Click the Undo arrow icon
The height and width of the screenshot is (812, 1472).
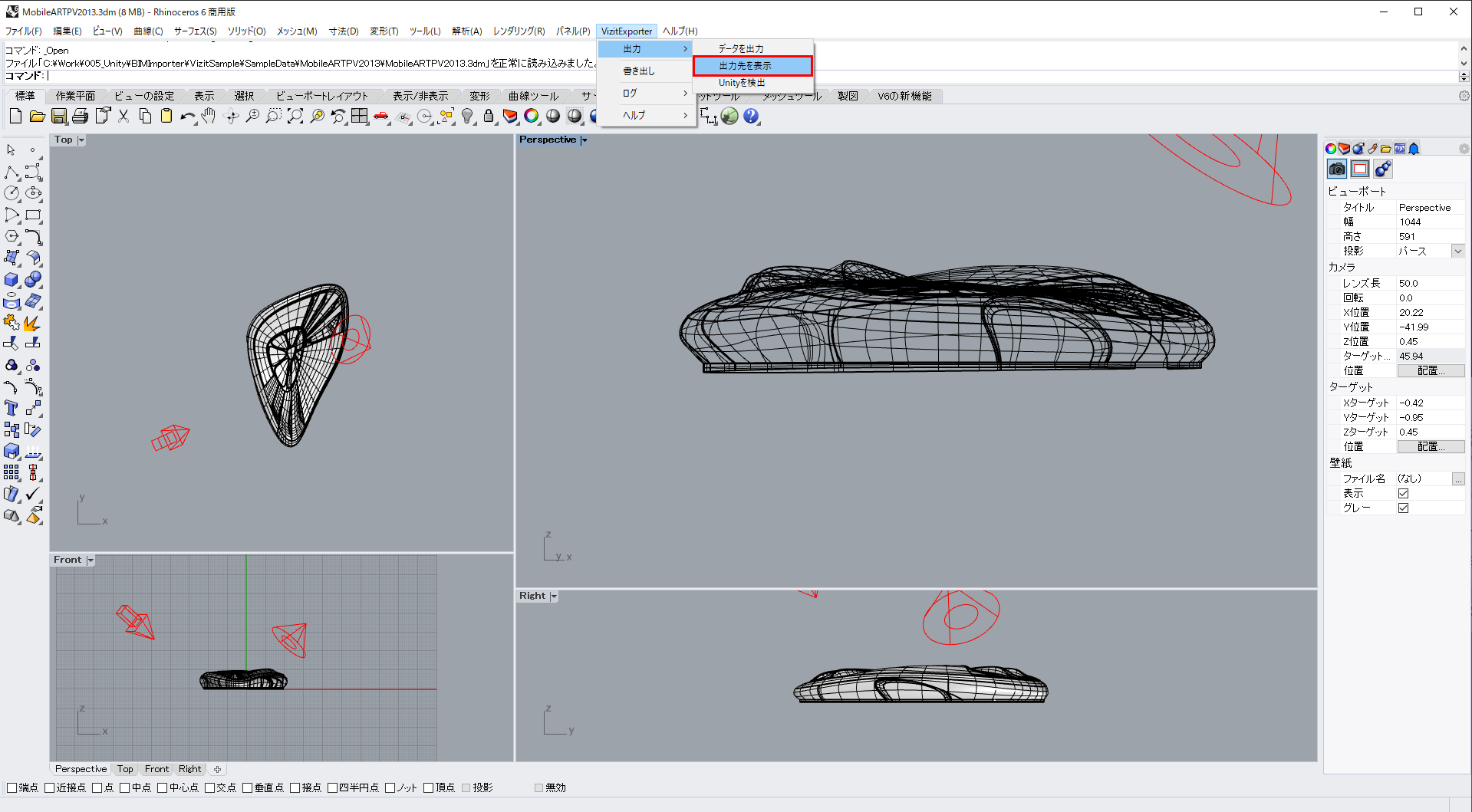tap(187, 116)
